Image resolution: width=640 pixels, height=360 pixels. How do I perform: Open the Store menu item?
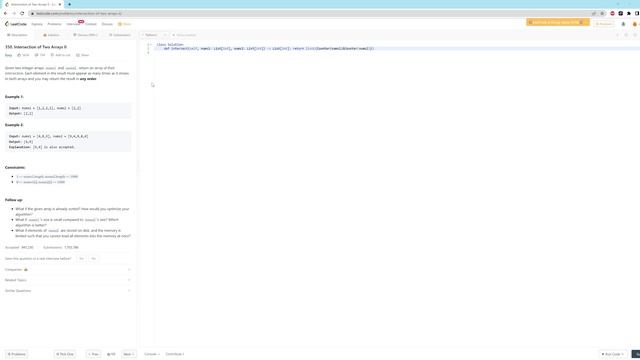click(124, 24)
